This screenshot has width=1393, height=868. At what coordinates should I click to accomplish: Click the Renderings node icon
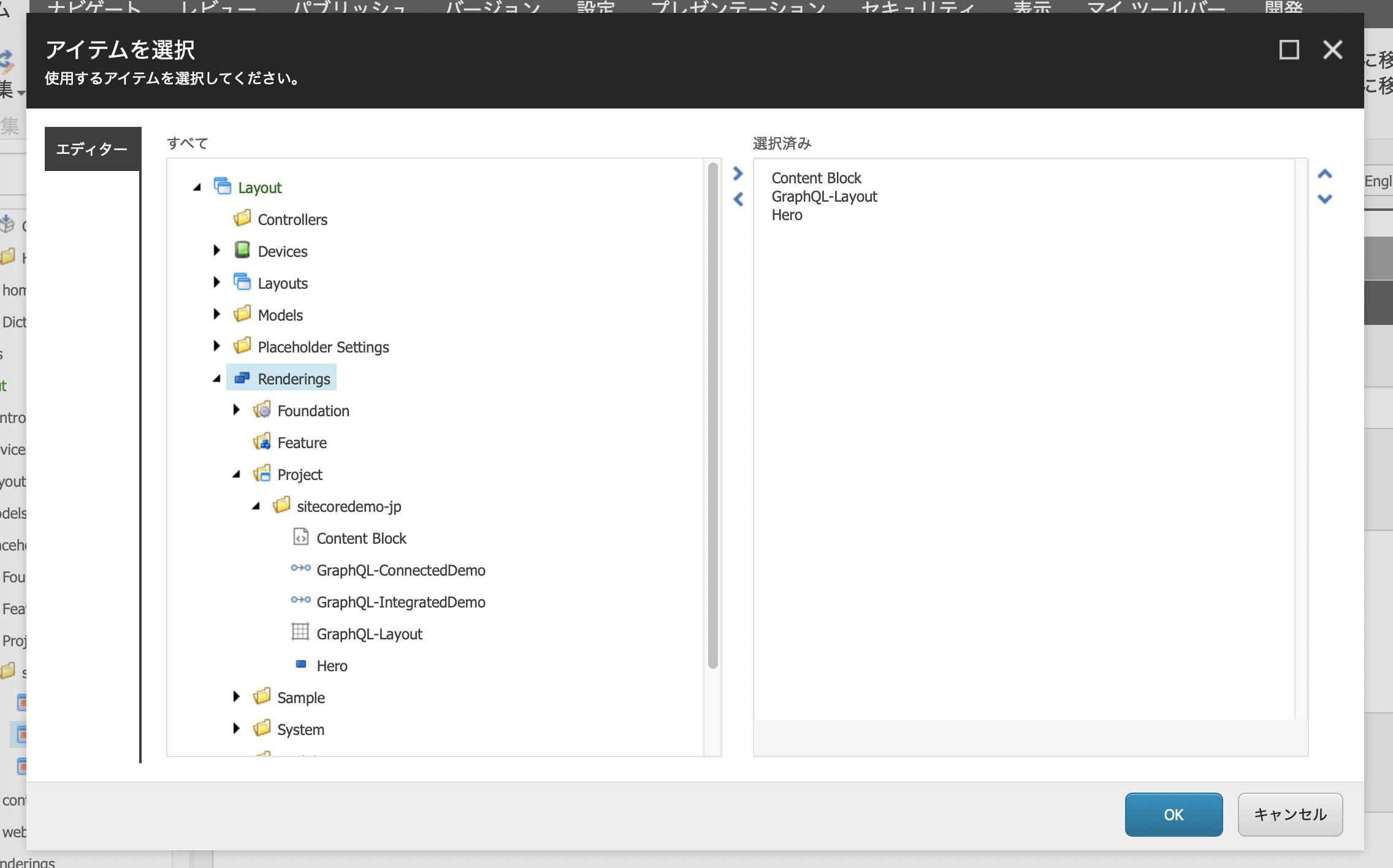242,378
